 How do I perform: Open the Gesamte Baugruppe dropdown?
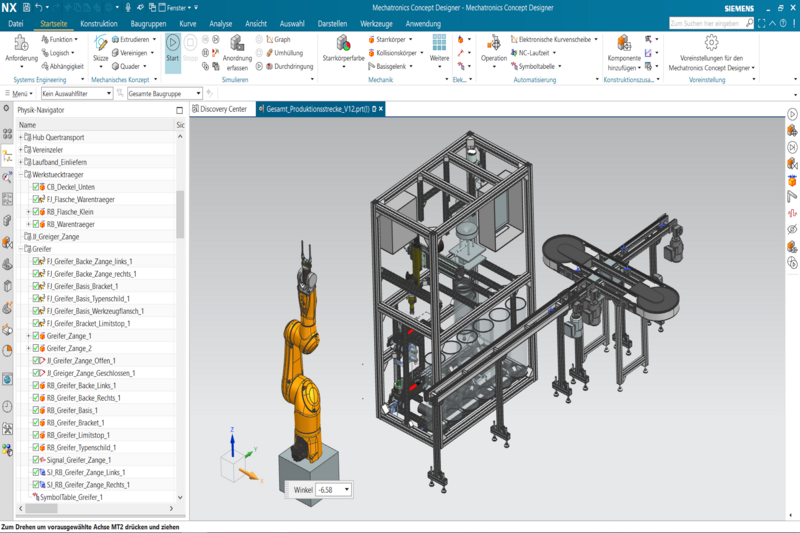[x=165, y=93]
